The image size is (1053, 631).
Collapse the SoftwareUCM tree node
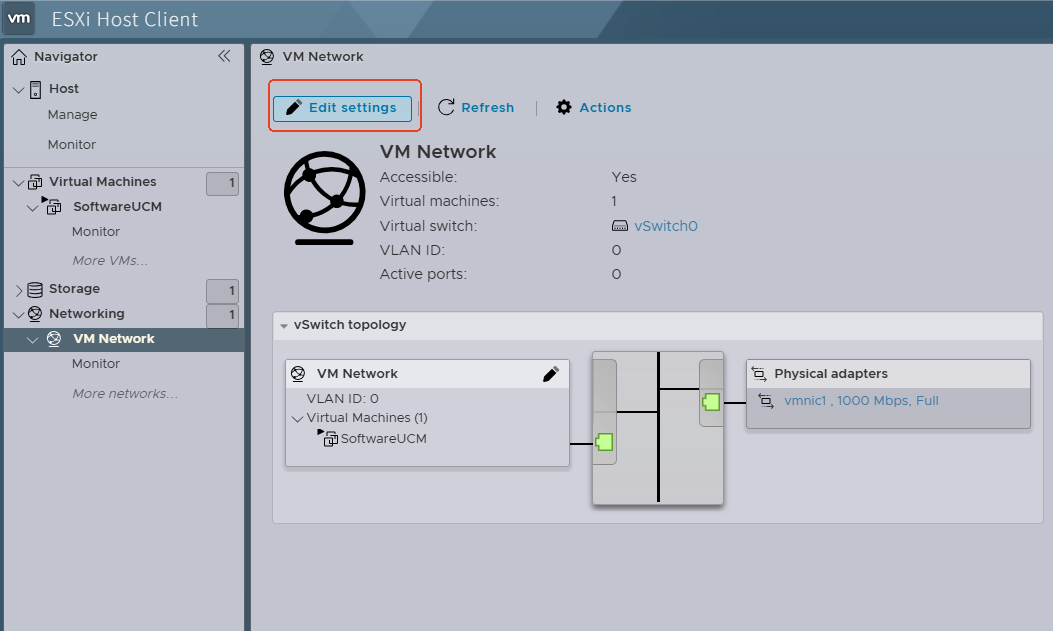point(32,207)
